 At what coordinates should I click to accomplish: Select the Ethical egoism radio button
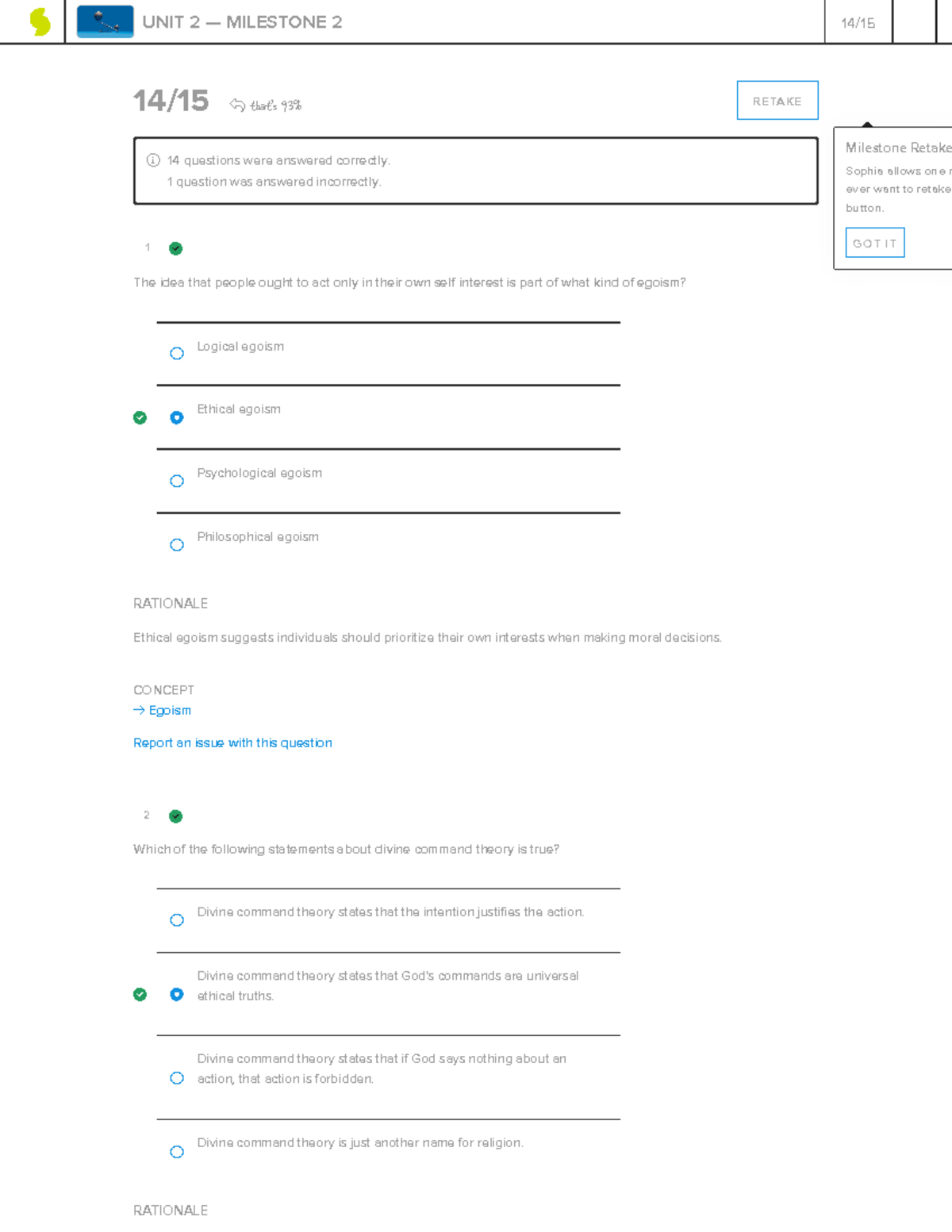click(x=177, y=417)
